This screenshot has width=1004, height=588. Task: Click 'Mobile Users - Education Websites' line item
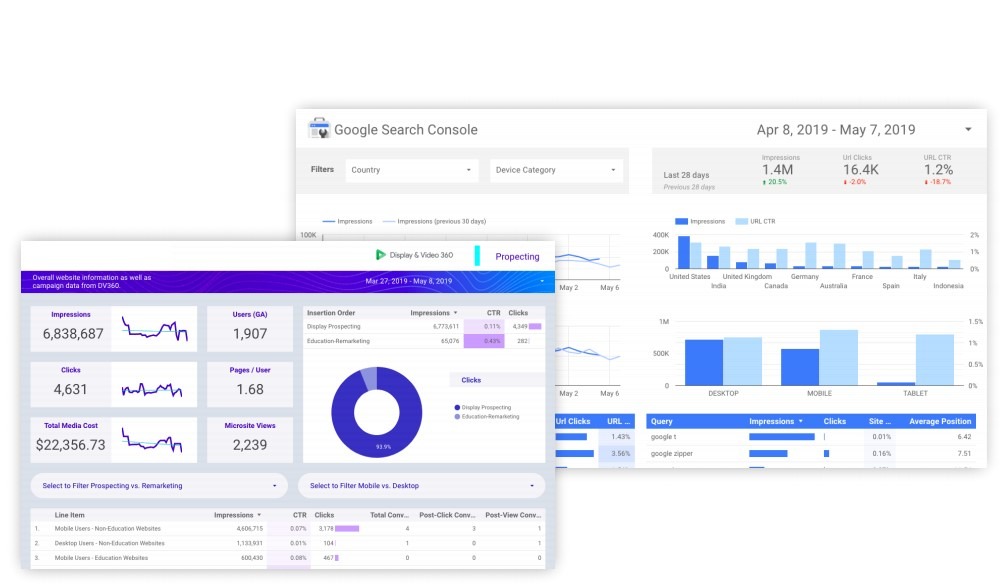click(101, 558)
